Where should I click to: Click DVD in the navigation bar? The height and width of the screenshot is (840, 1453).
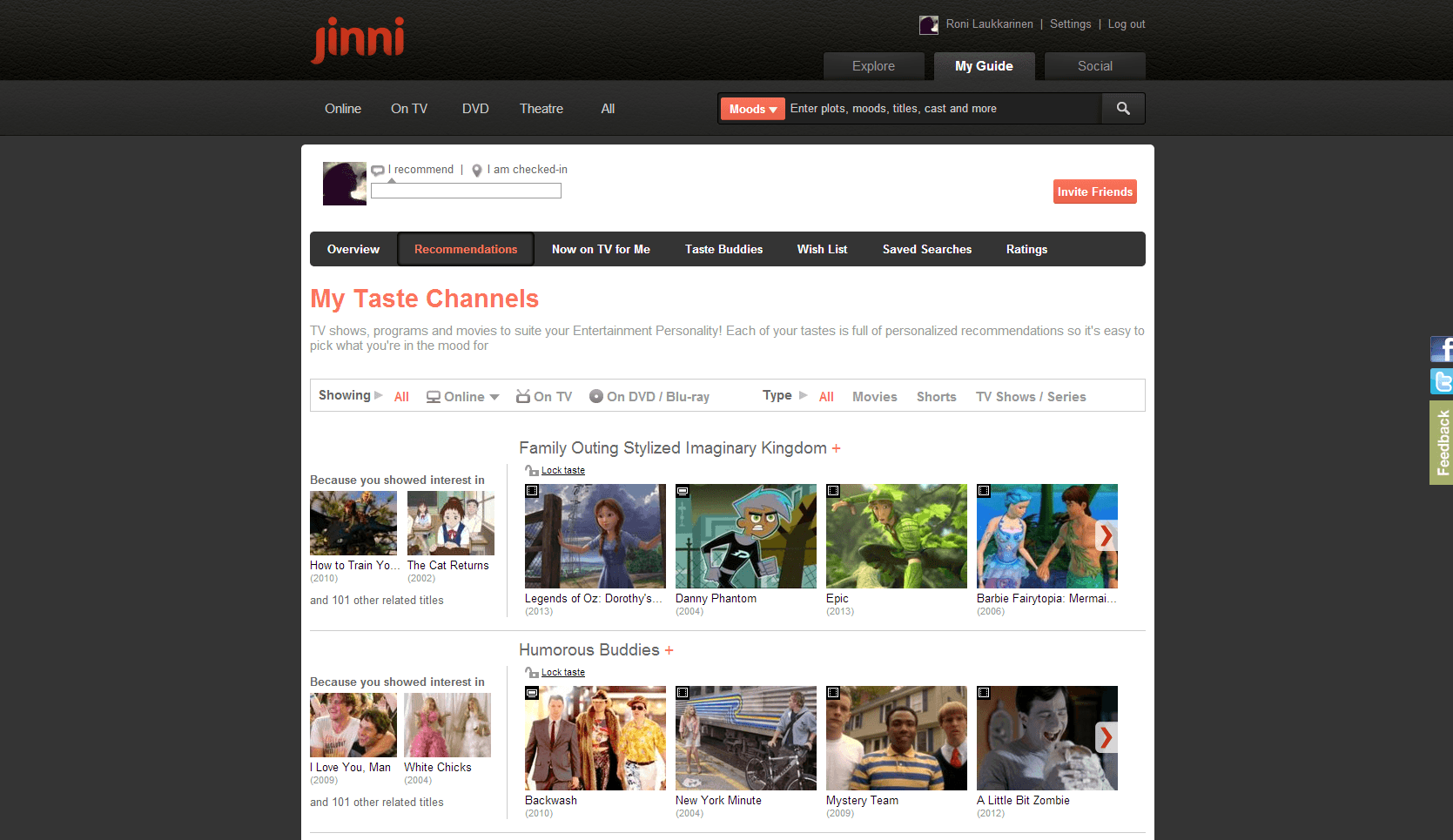tap(475, 109)
